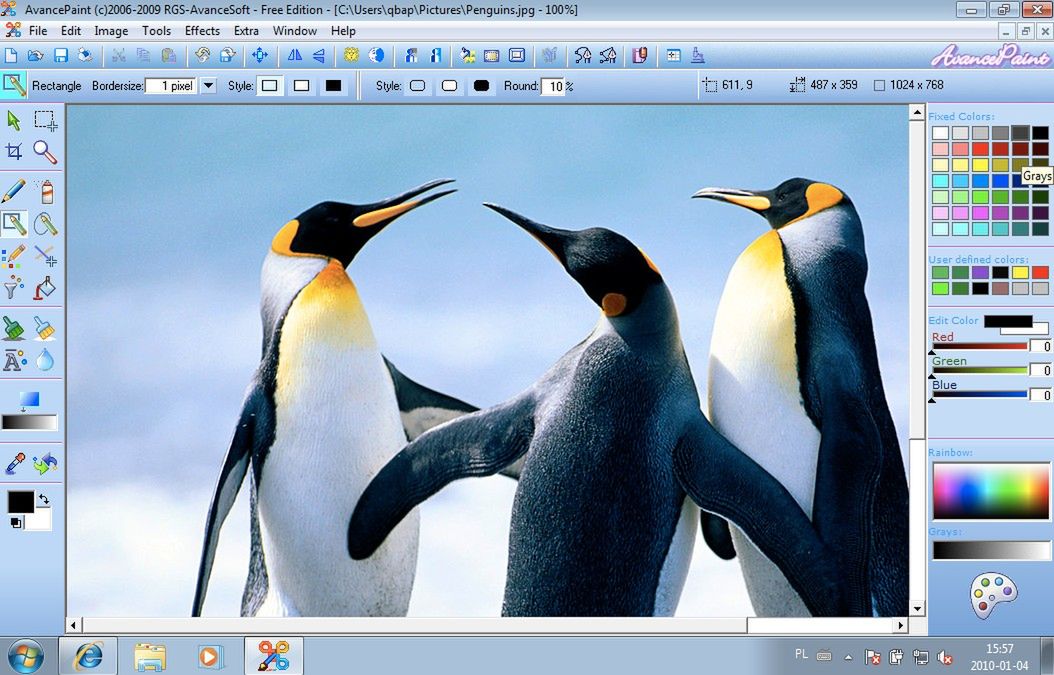Choose the solid black filled rectangle style
1054x675 pixels.
pos(333,85)
